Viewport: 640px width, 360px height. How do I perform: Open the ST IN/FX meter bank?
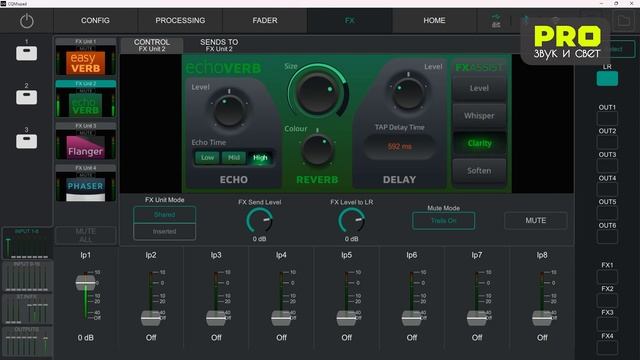click(27, 309)
